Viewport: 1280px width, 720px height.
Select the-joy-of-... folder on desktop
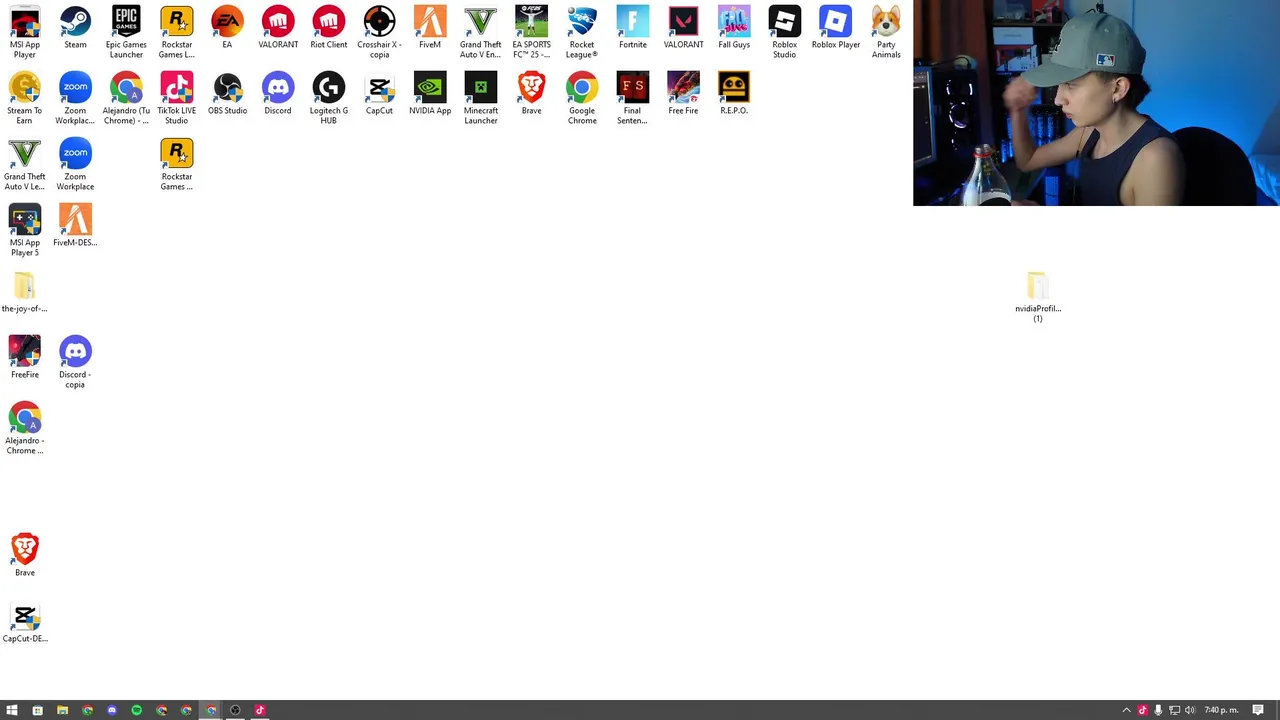(25, 292)
